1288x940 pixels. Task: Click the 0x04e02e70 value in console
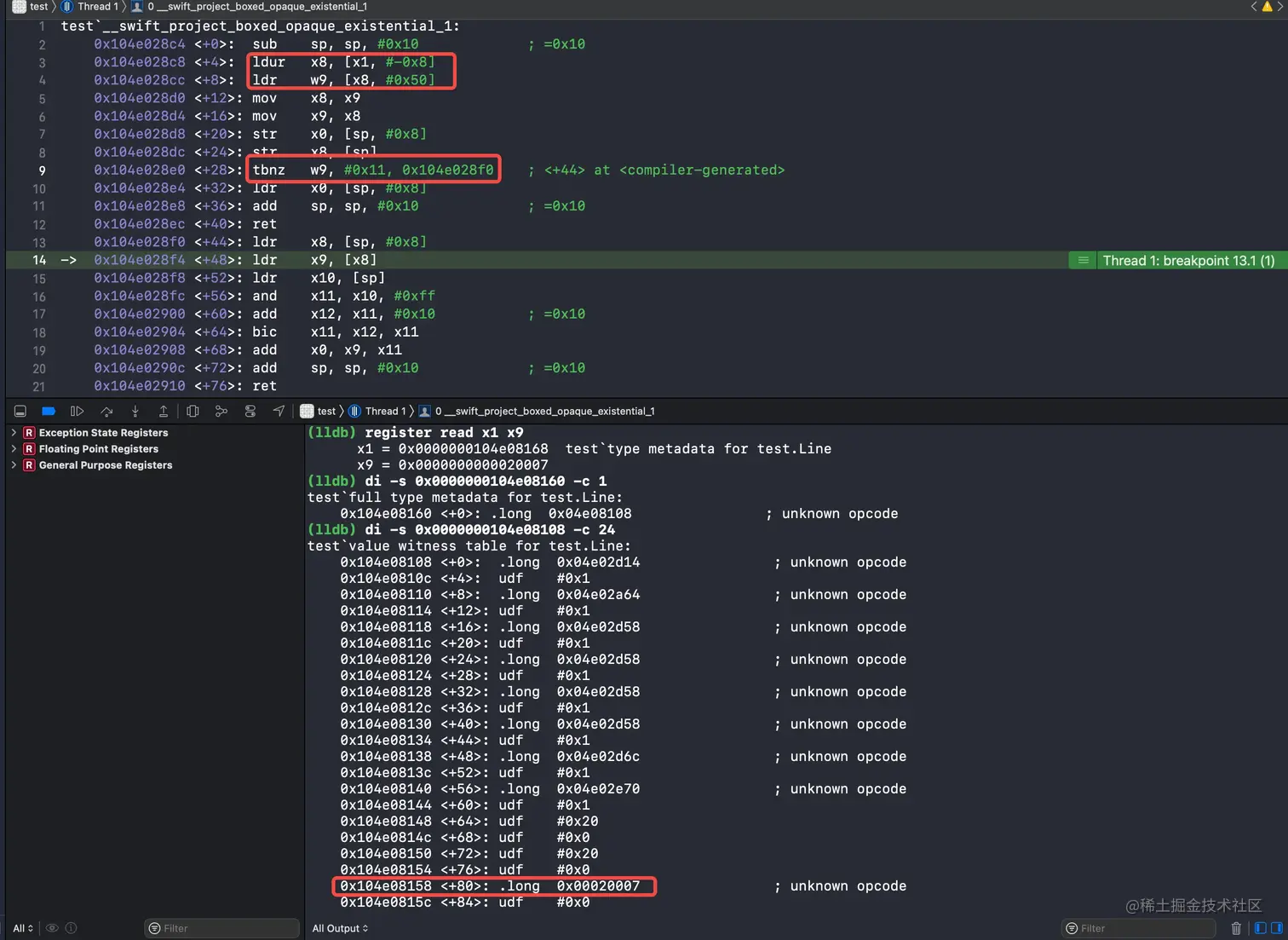click(598, 789)
